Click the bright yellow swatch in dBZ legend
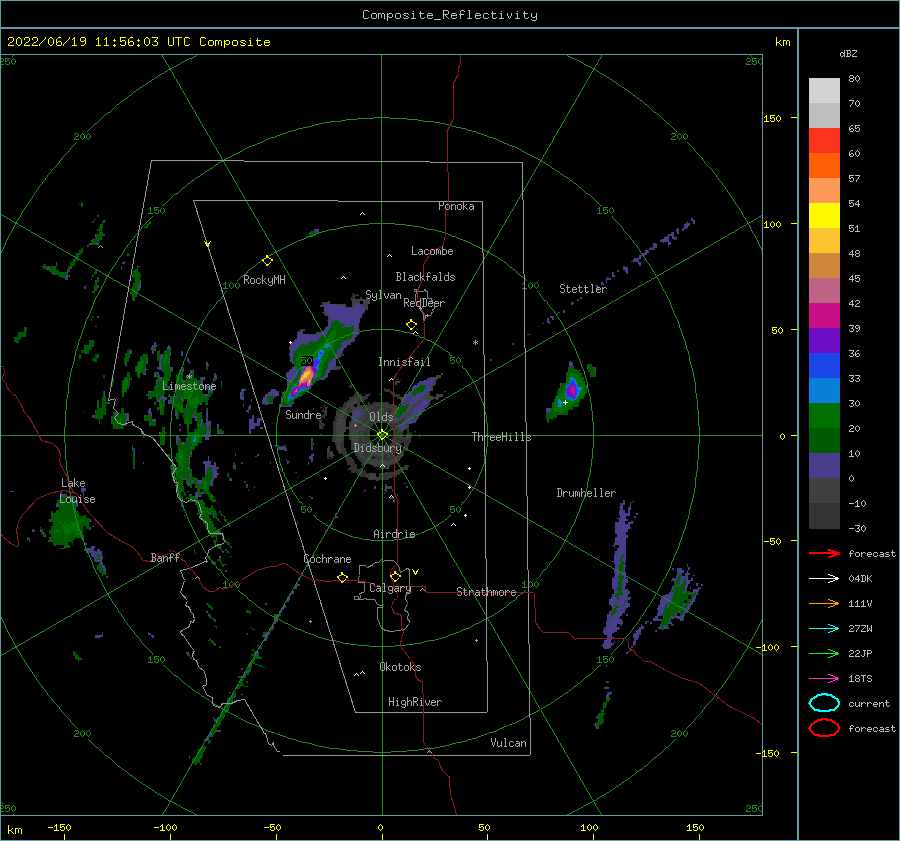The image size is (900, 841). [x=824, y=216]
